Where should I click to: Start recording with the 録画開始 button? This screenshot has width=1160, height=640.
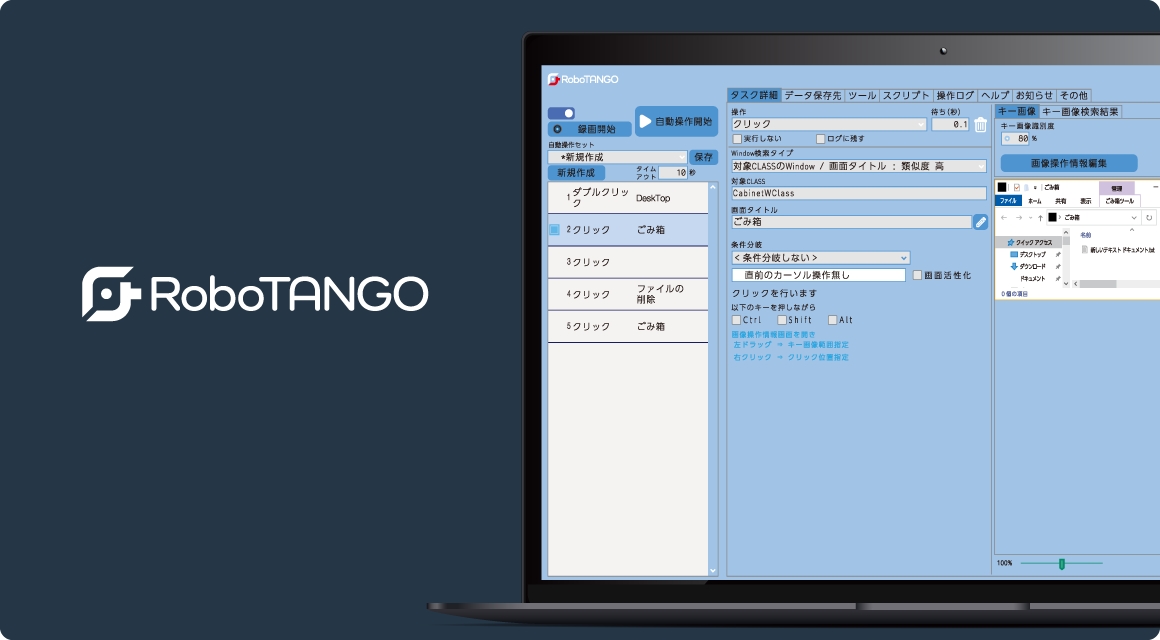tap(590, 129)
